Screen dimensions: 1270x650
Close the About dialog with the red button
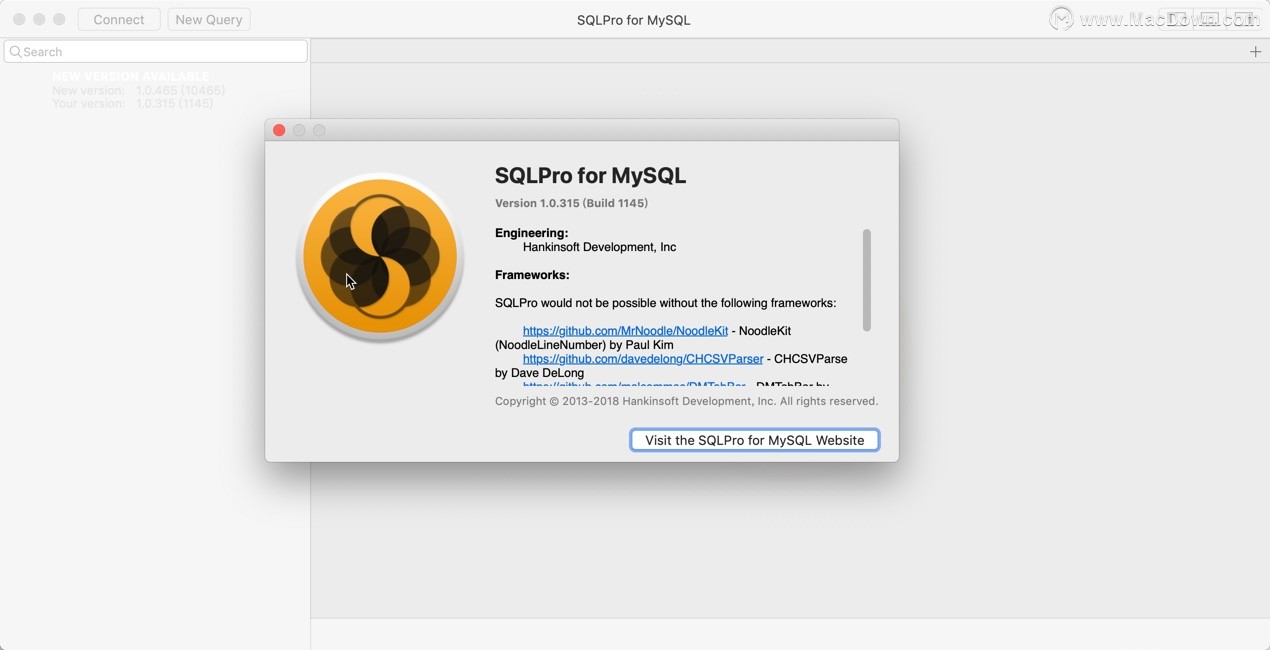[279, 130]
